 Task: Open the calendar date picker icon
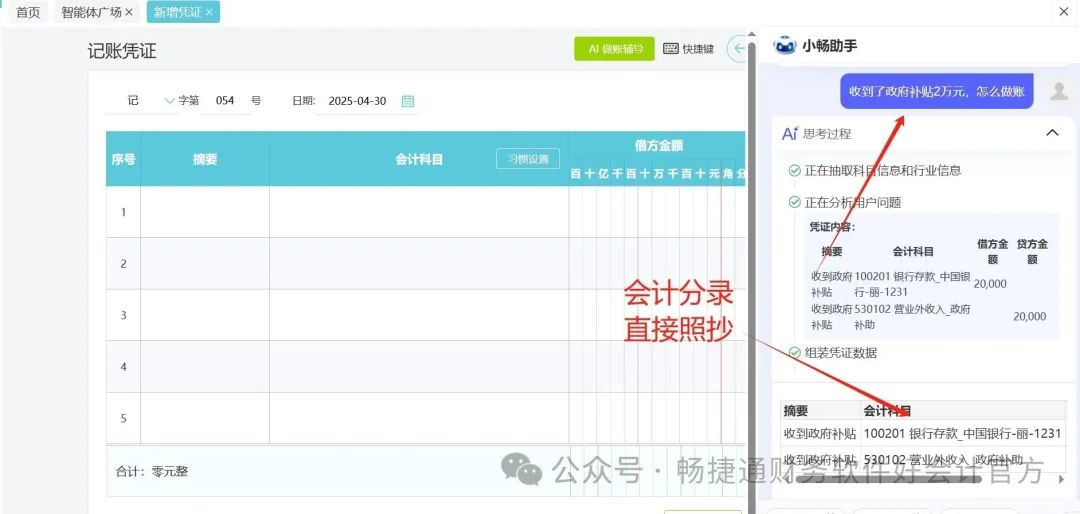point(408,101)
